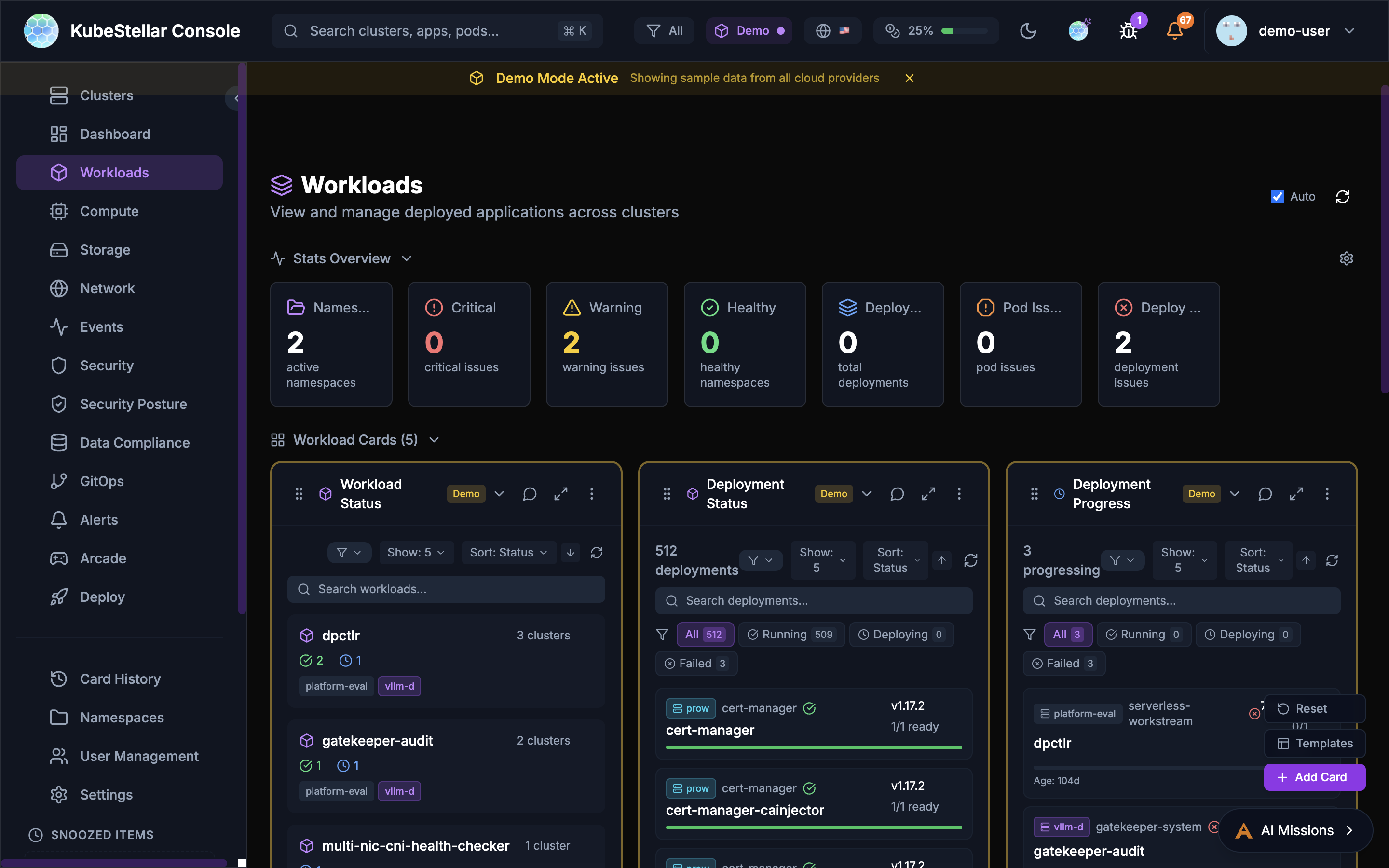Click the Add Card button
1389x868 pixels.
[1314, 777]
